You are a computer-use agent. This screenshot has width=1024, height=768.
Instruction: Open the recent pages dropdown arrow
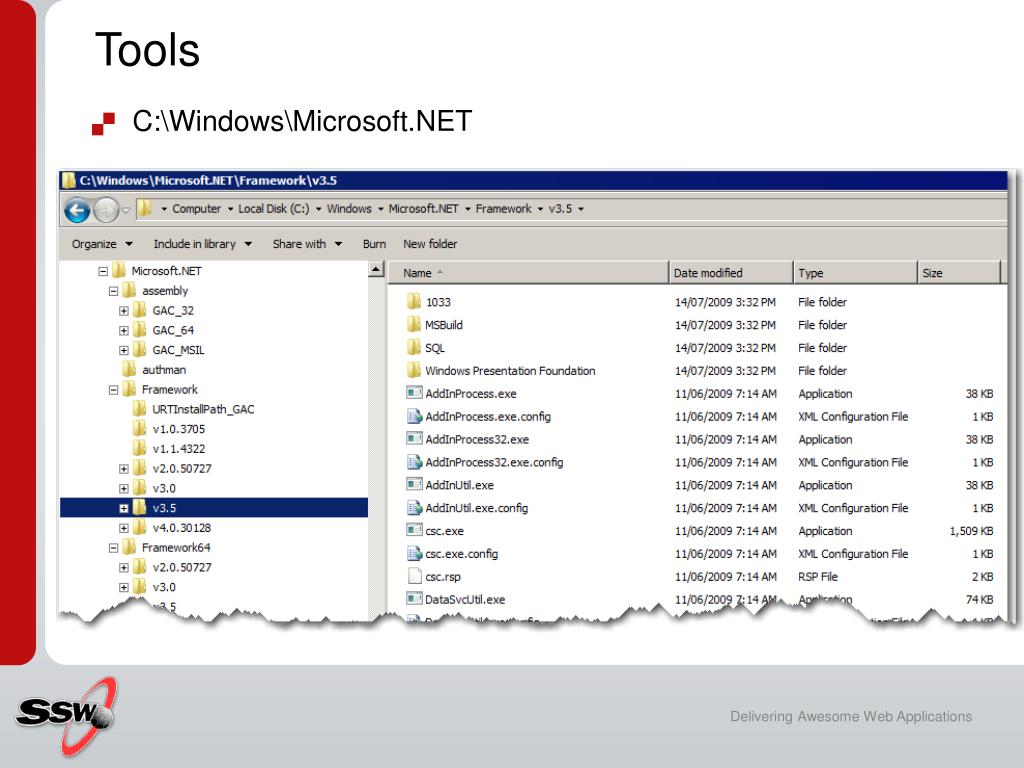point(126,210)
